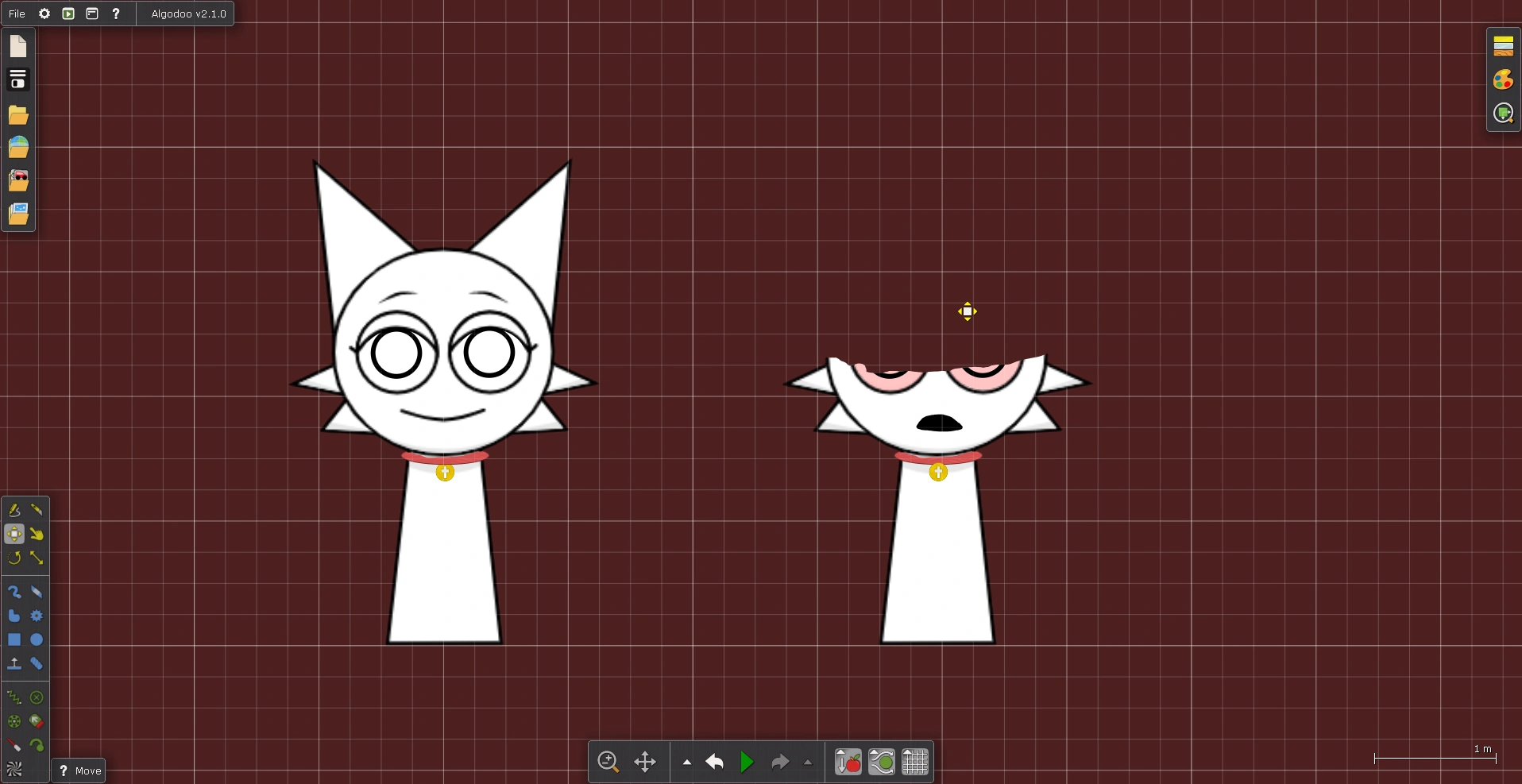1522x784 pixels.
Task: Expand the saved cars folder
Action: [17, 180]
